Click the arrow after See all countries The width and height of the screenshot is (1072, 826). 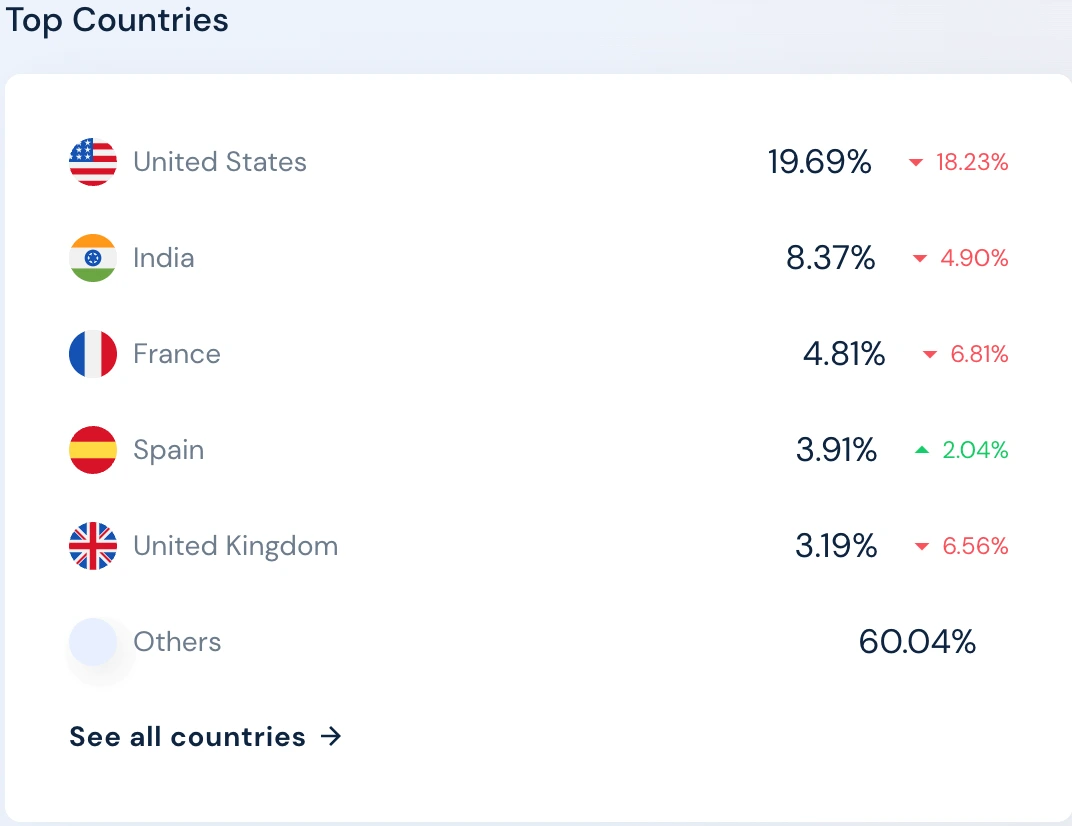click(331, 737)
